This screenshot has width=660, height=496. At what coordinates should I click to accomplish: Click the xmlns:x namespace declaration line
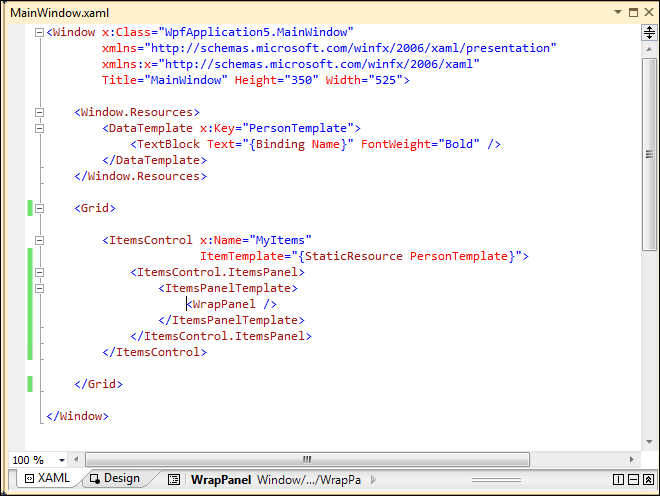tap(291, 64)
